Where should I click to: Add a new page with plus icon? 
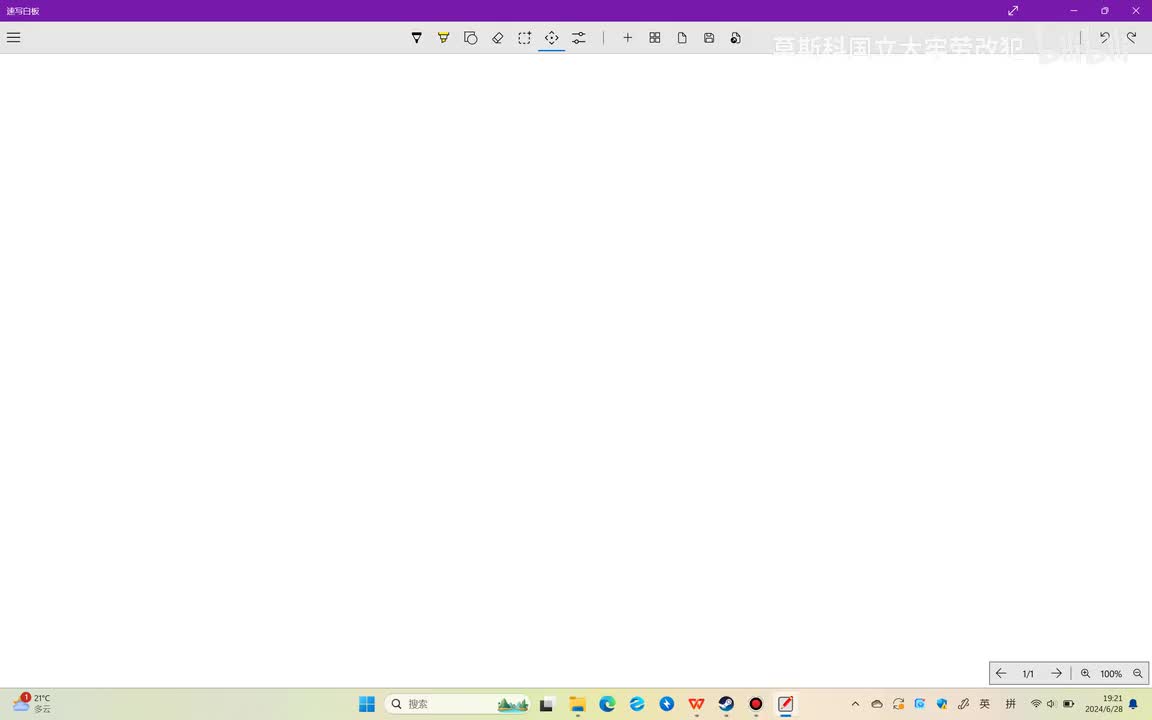pyautogui.click(x=627, y=37)
